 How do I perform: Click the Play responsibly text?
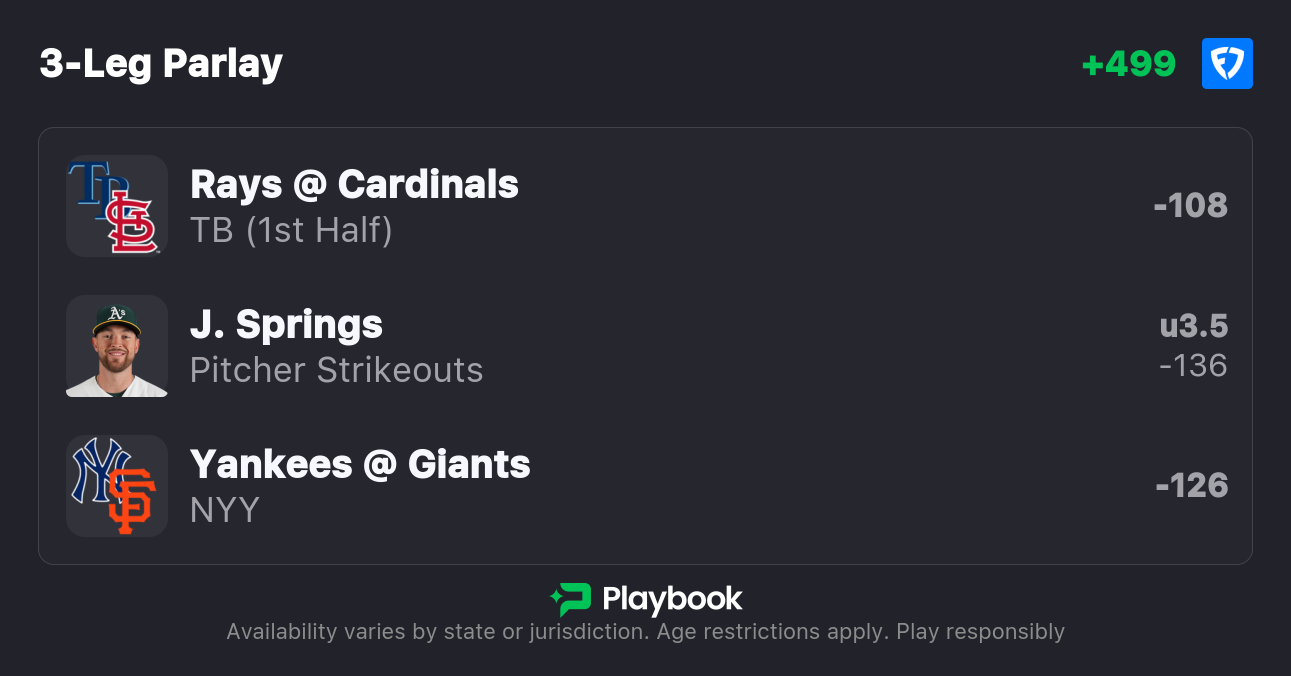980,632
